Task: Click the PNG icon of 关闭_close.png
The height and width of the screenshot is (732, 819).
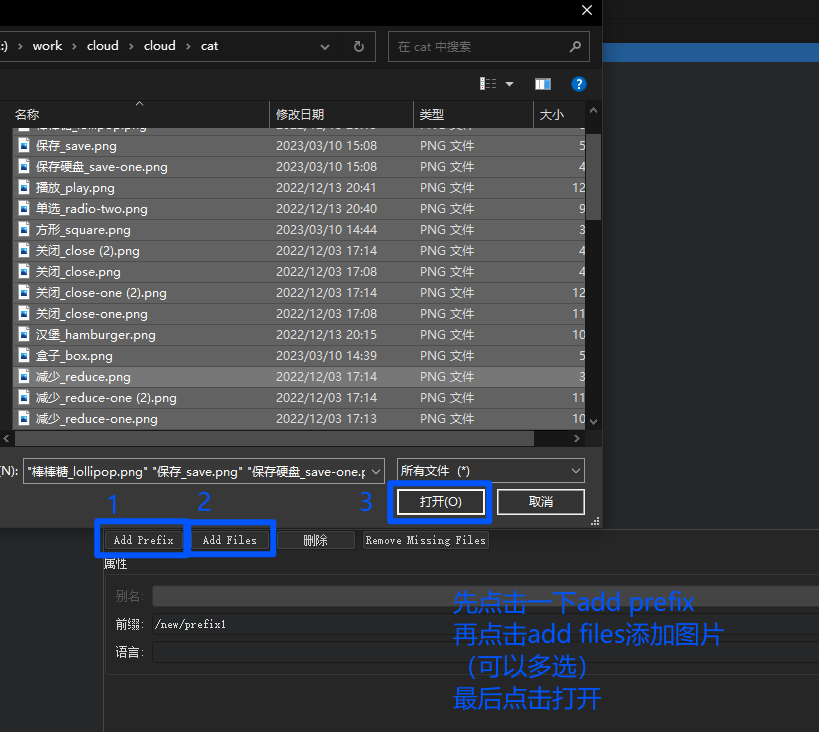Action: 24,271
